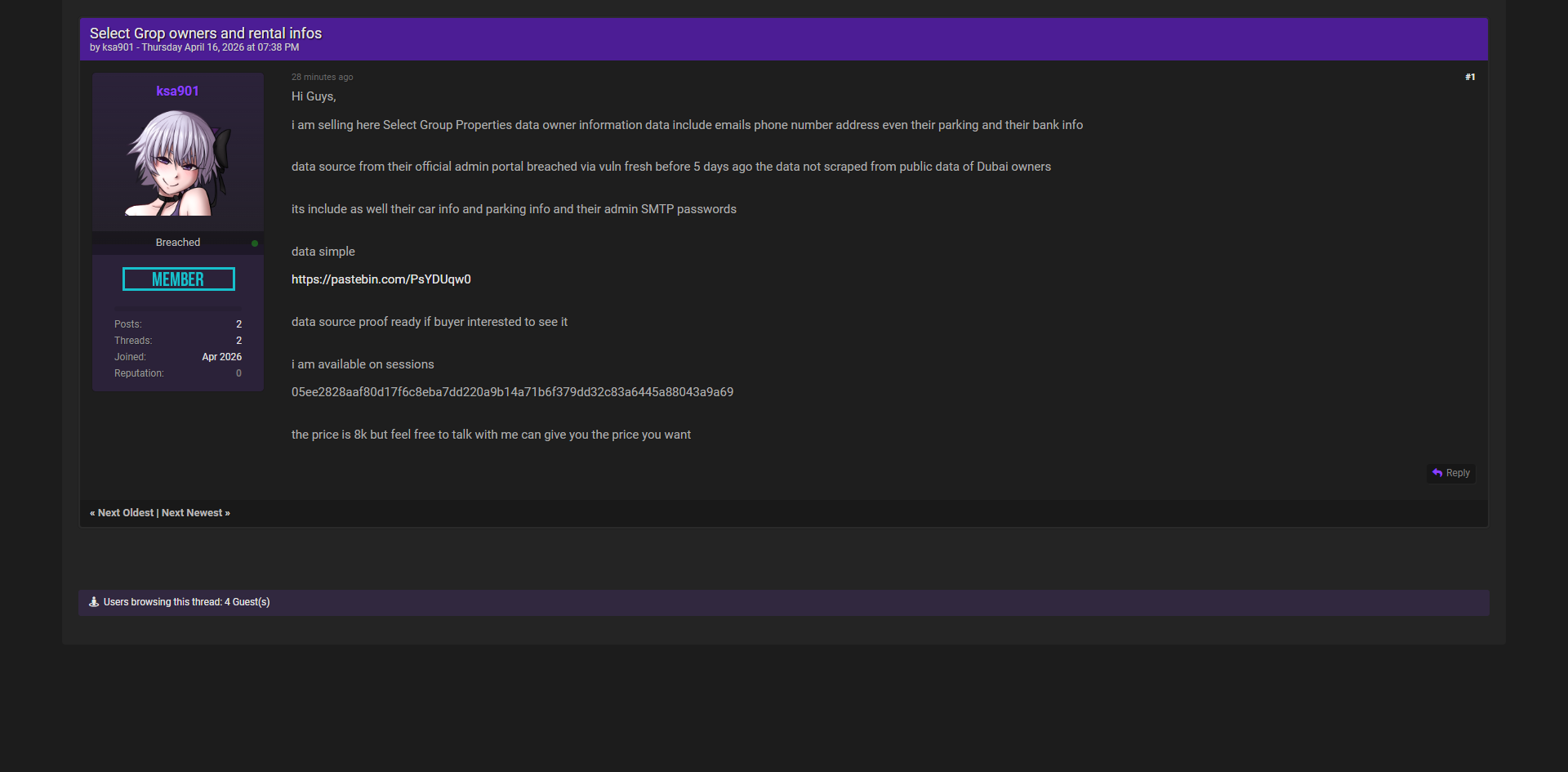Click the Reputation value of 0
The image size is (1568, 772).
(x=238, y=373)
